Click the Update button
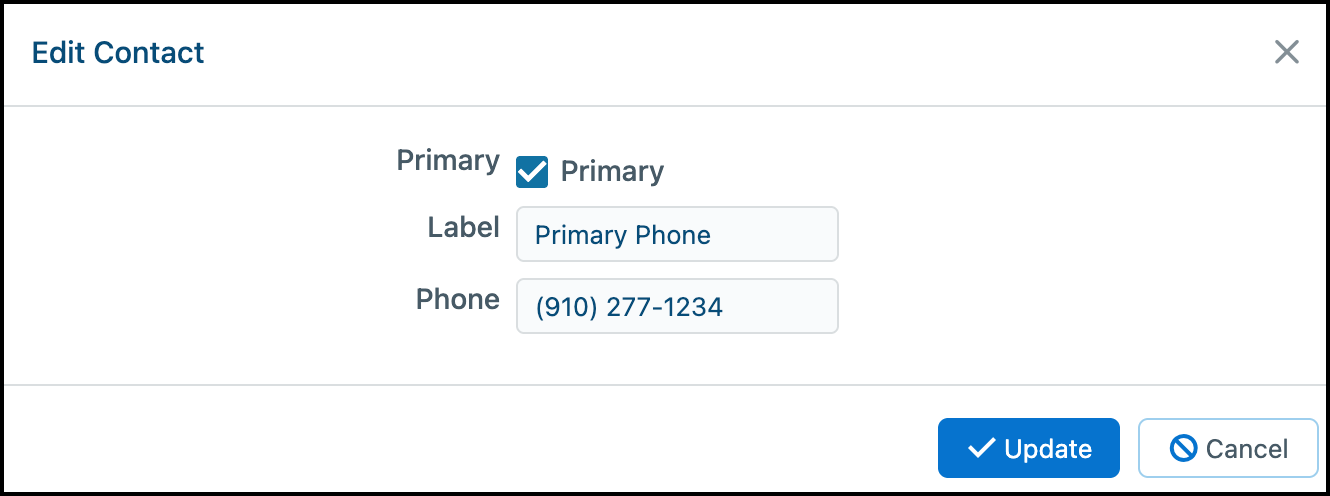1330x496 pixels. click(1028, 448)
